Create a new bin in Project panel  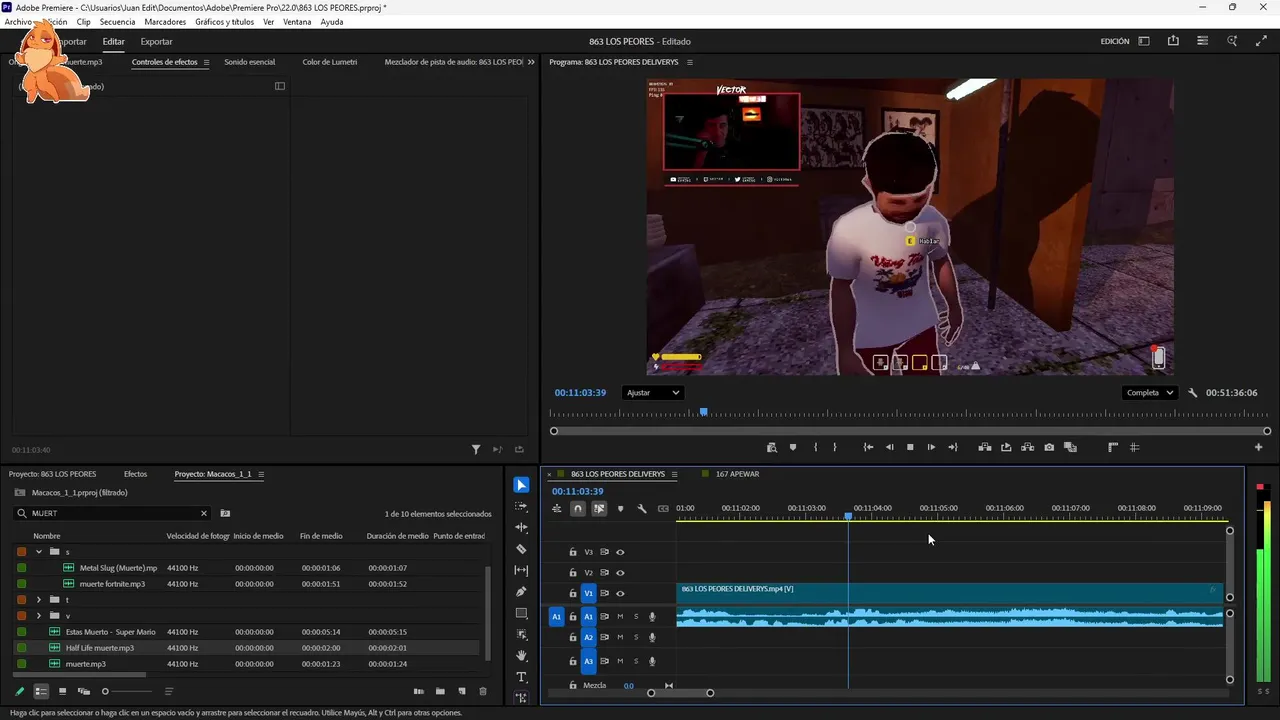click(x=440, y=691)
